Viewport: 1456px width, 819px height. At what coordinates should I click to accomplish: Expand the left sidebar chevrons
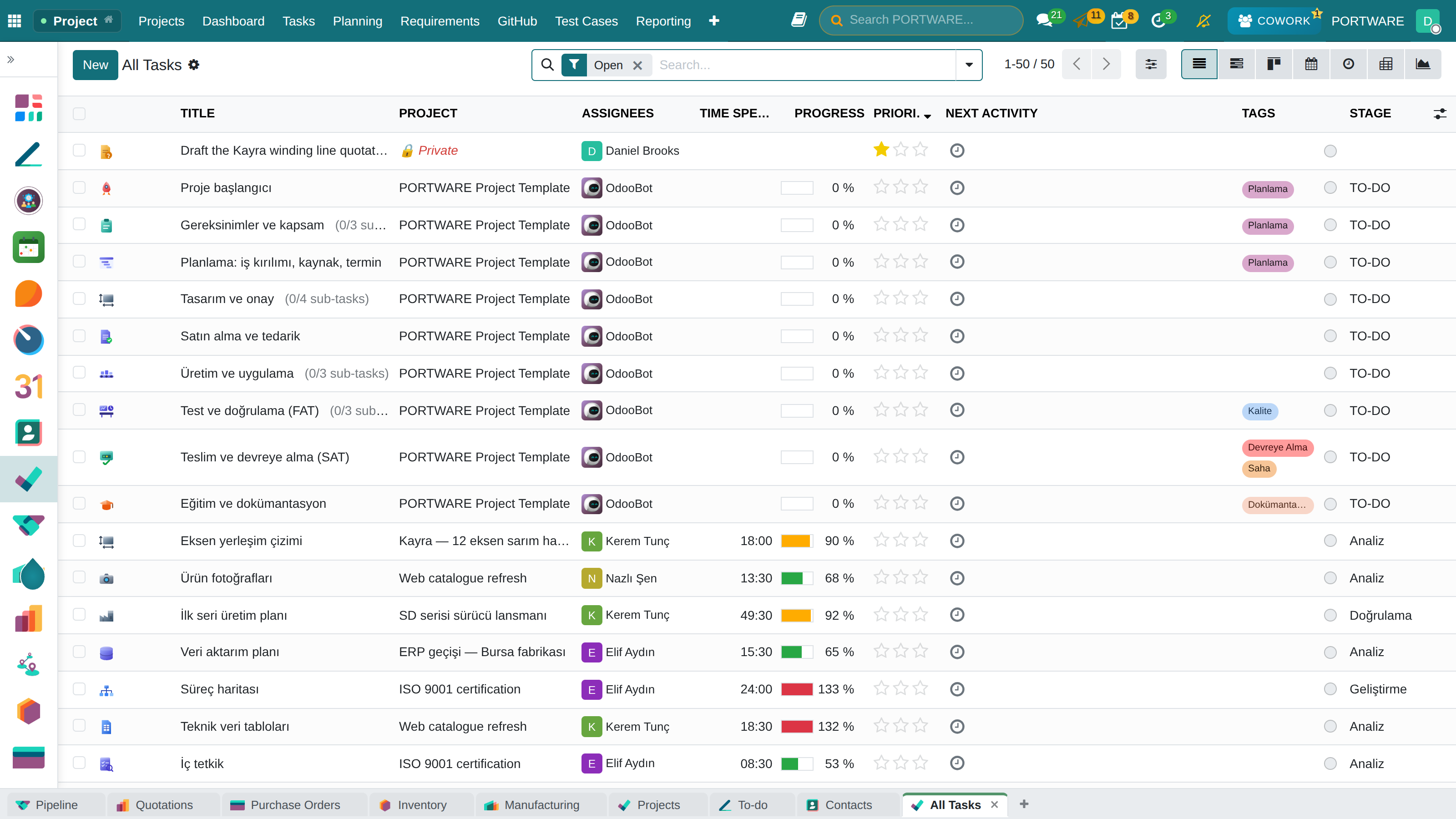click(x=10, y=59)
